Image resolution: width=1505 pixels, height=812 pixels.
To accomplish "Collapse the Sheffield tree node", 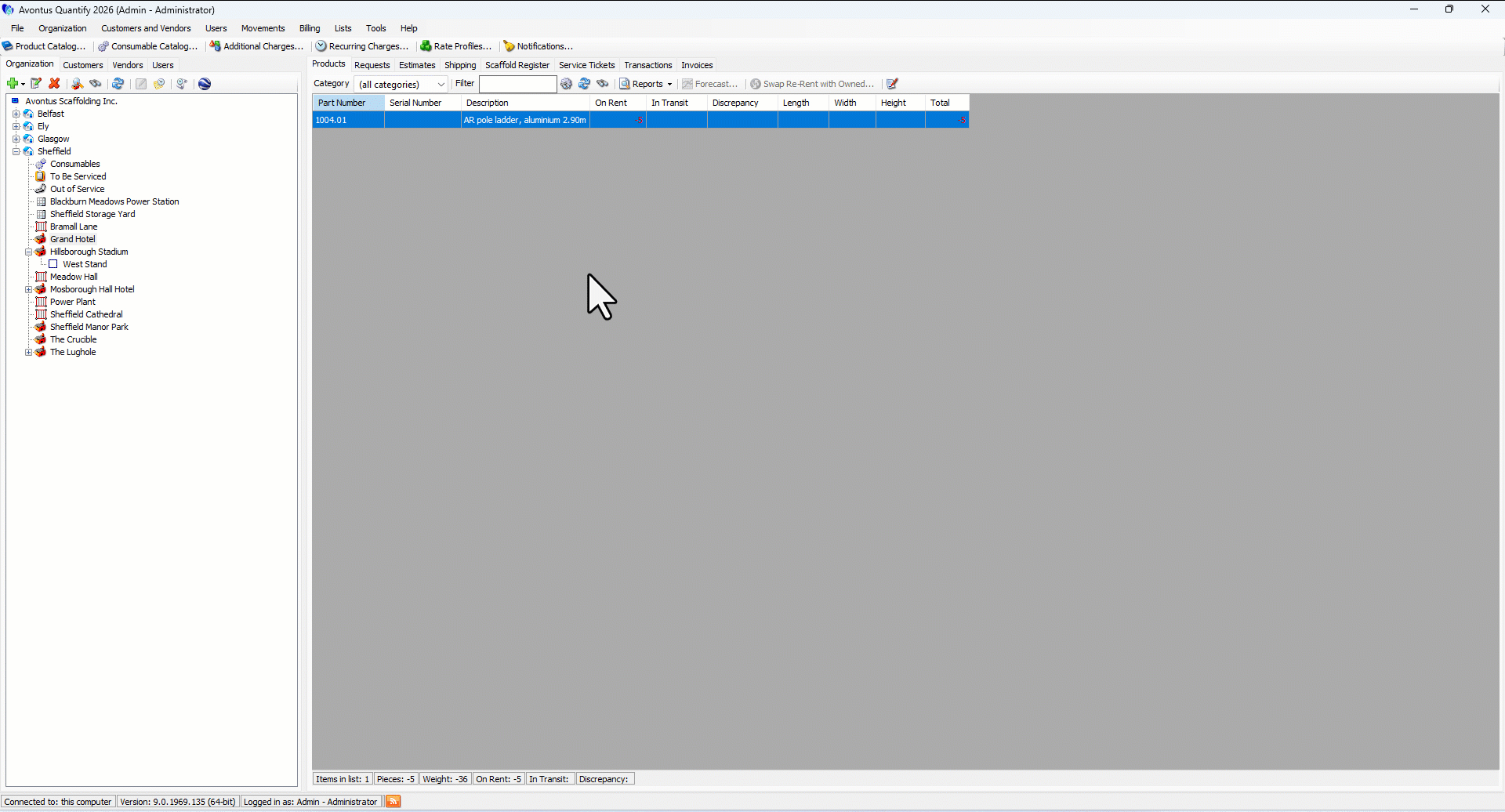I will 16,151.
